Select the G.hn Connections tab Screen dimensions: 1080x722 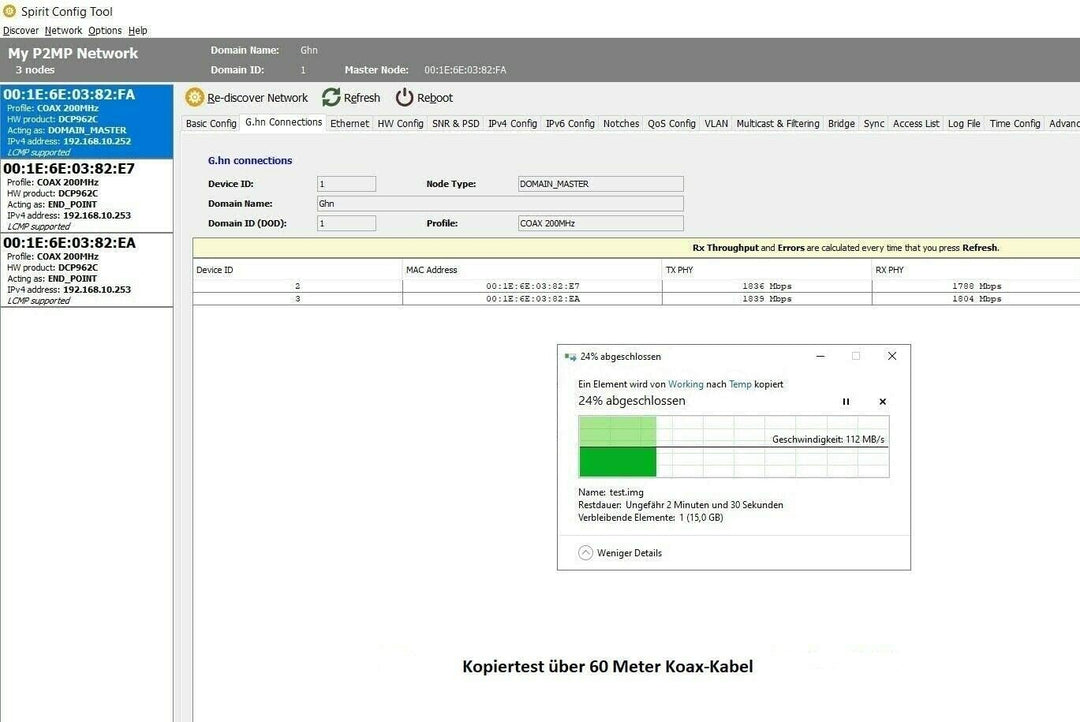point(283,122)
